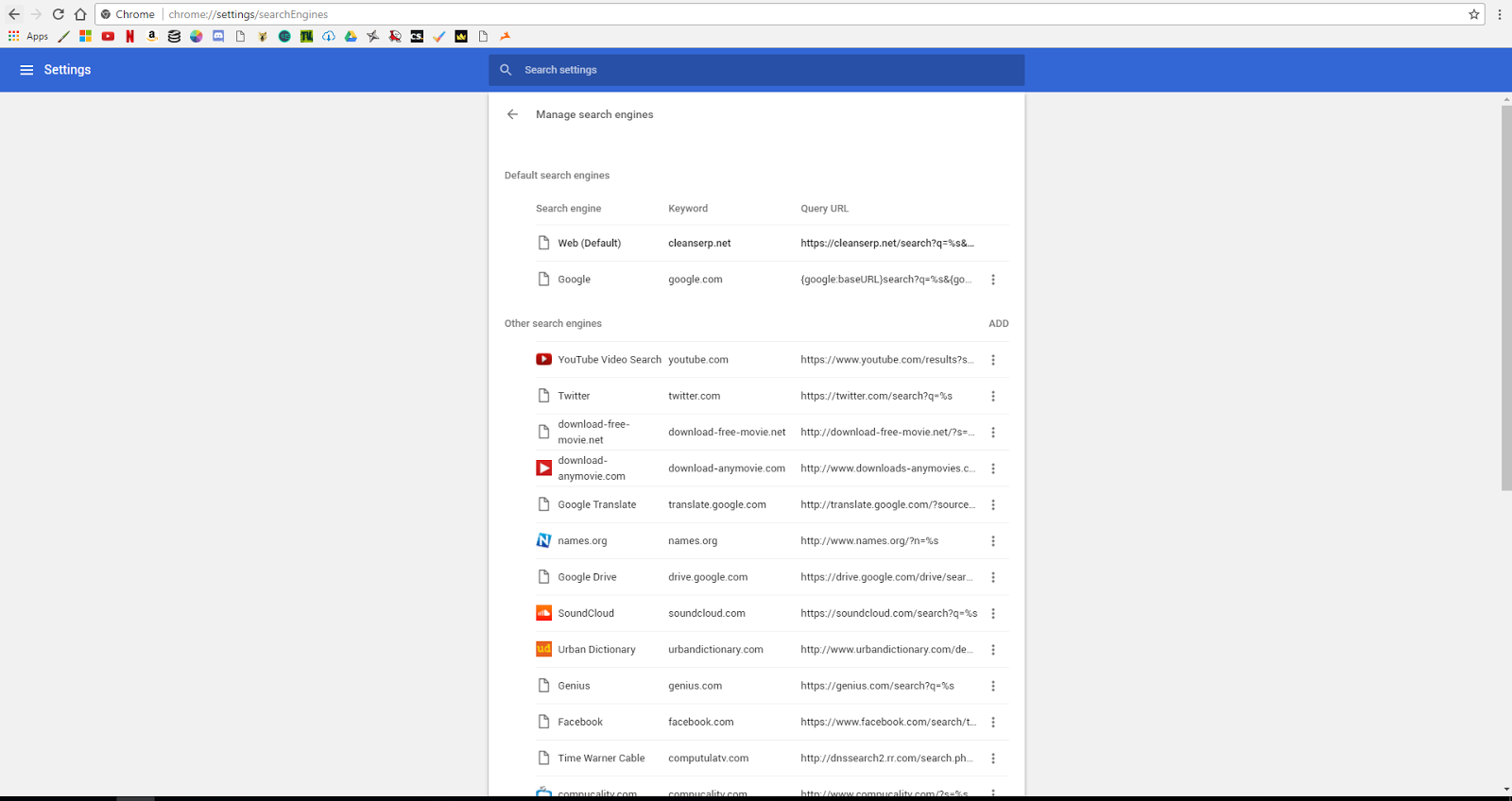1512x801 pixels.
Task: Click the https://cleanserp.net/search query URL
Action: click(x=887, y=243)
